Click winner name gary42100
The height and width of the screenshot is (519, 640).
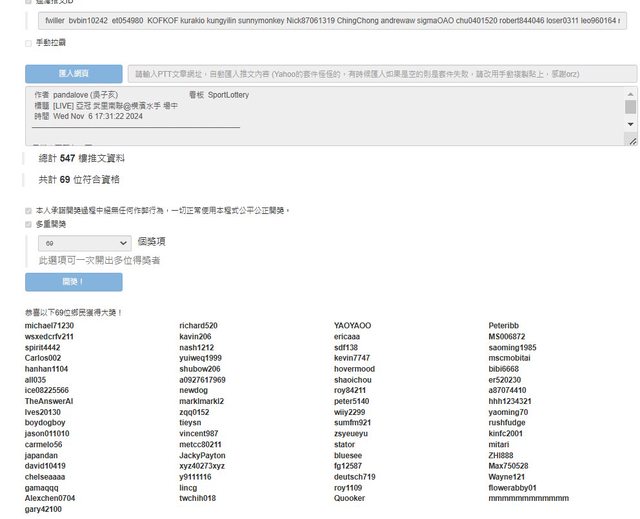click(46, 509)
